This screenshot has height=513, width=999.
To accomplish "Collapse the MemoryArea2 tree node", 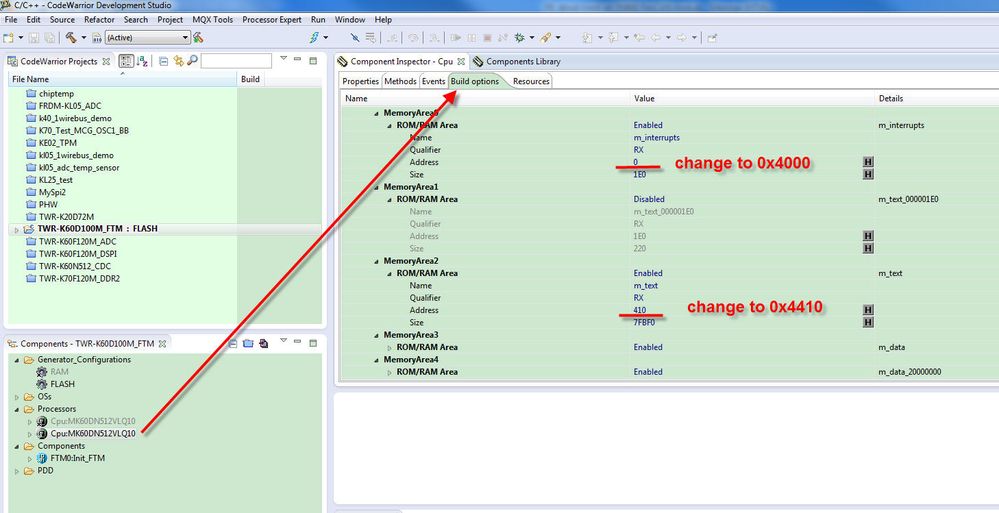I will pos(376,261).
